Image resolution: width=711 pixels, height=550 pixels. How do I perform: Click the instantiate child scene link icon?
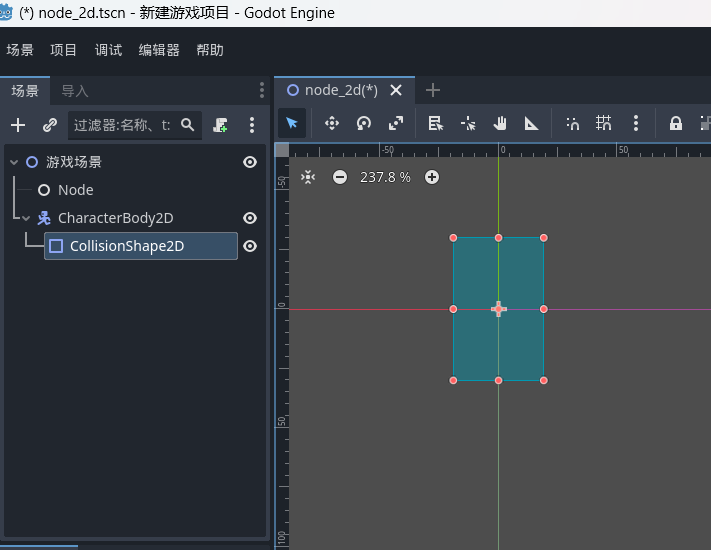[49, 125]
